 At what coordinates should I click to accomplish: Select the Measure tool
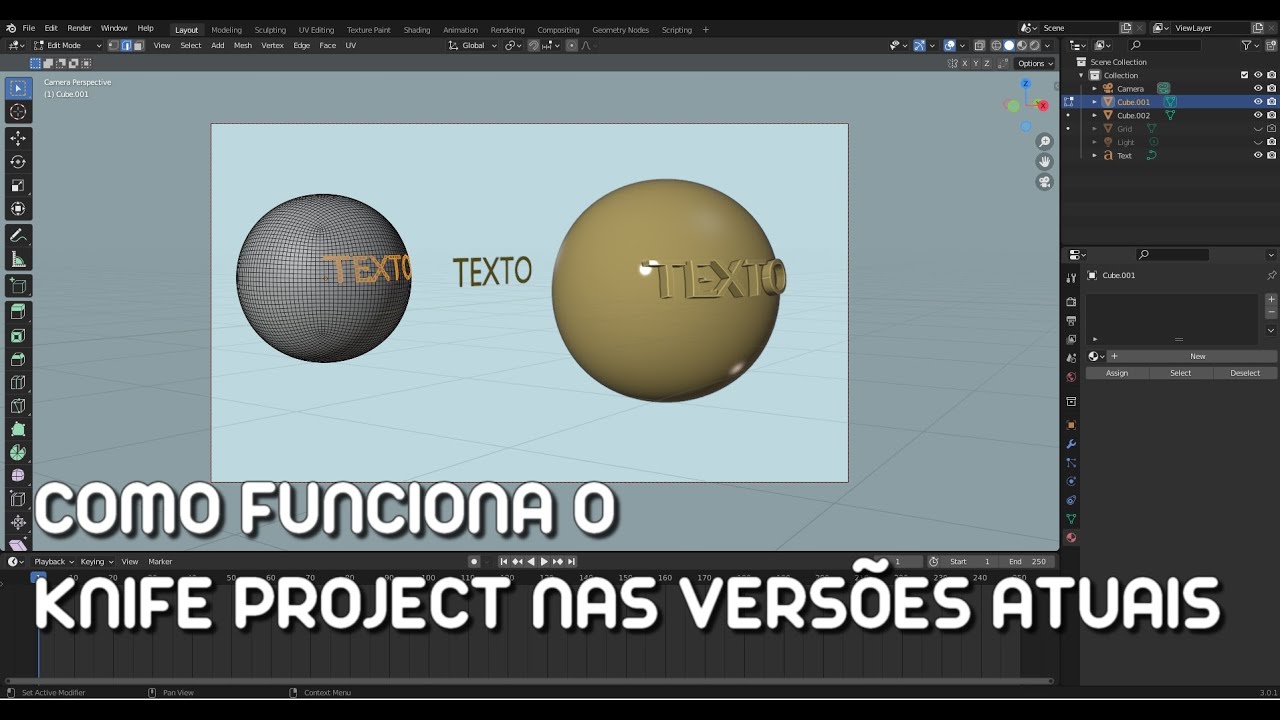coord(18,260)
